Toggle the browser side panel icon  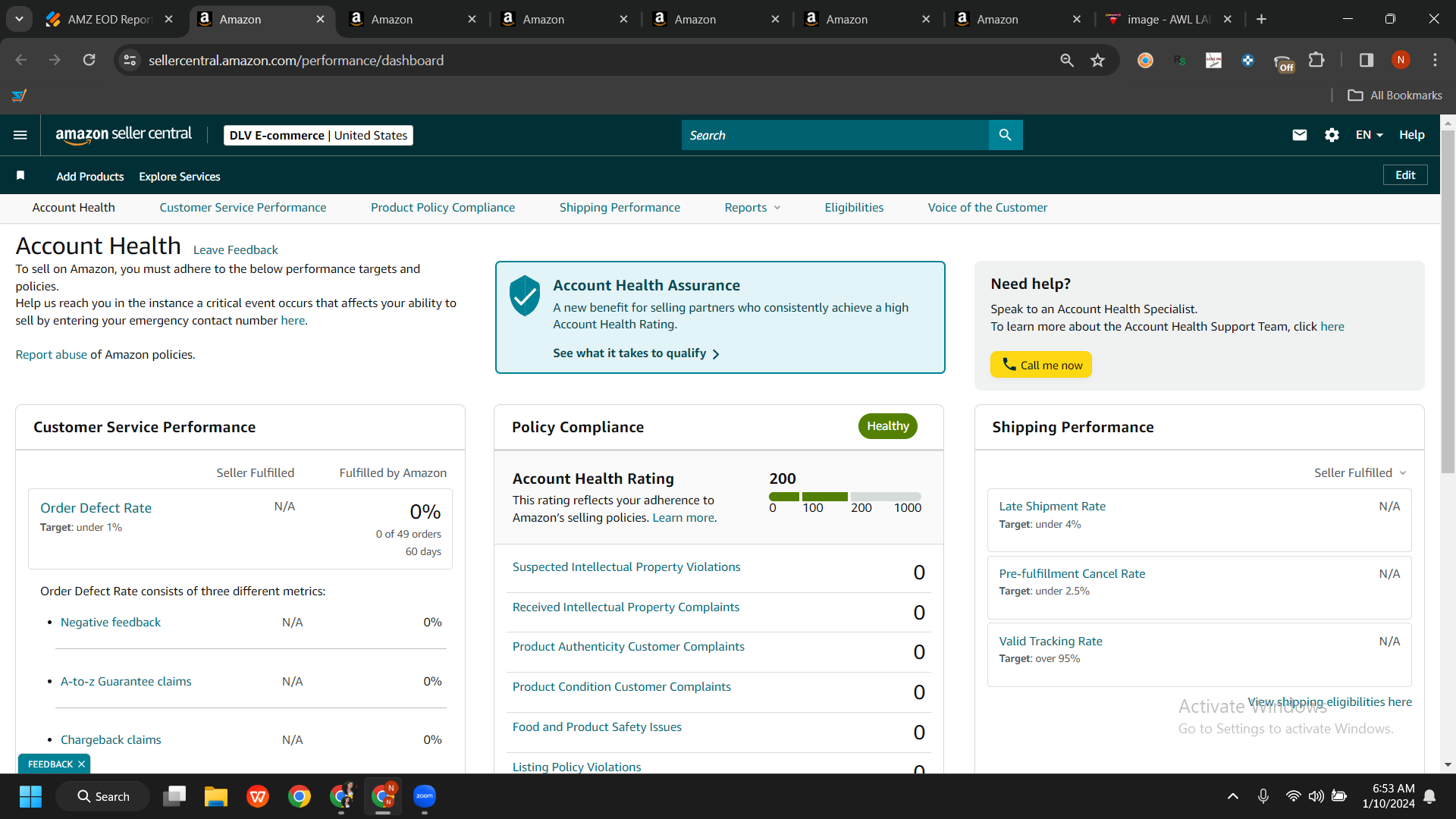[1367, 60]
